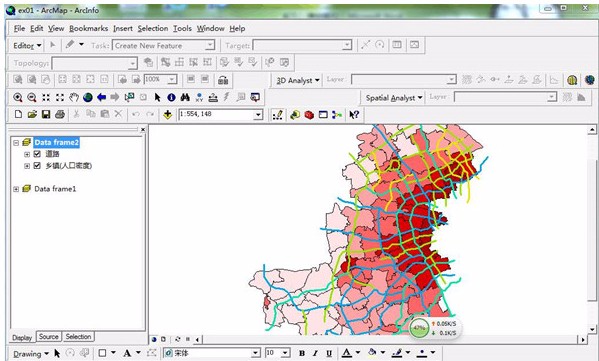Toggle Italic text formatting
599x361 pixels.
click(x=315, y=353)
